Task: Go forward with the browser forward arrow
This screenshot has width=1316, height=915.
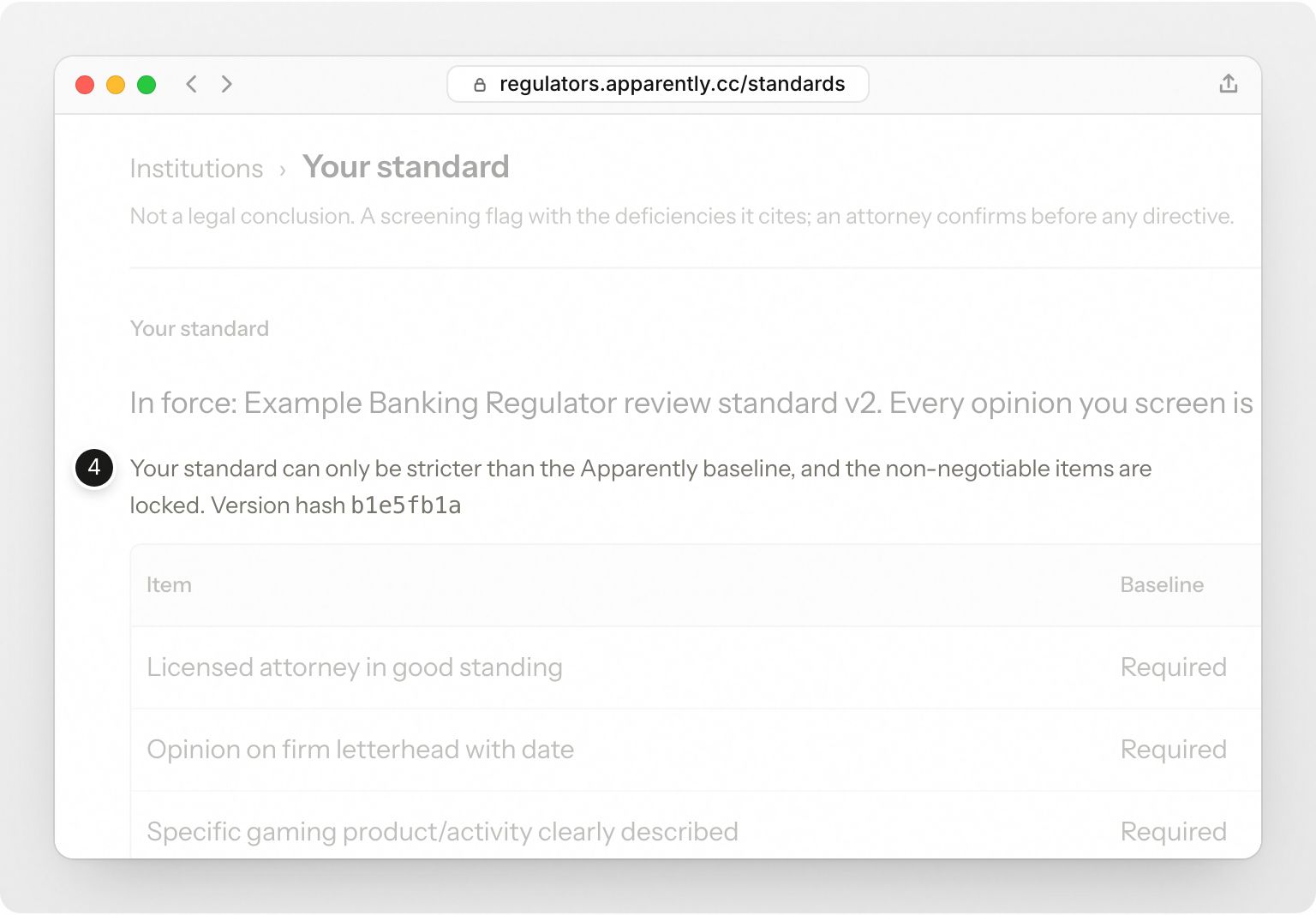Action: point(226,84)
